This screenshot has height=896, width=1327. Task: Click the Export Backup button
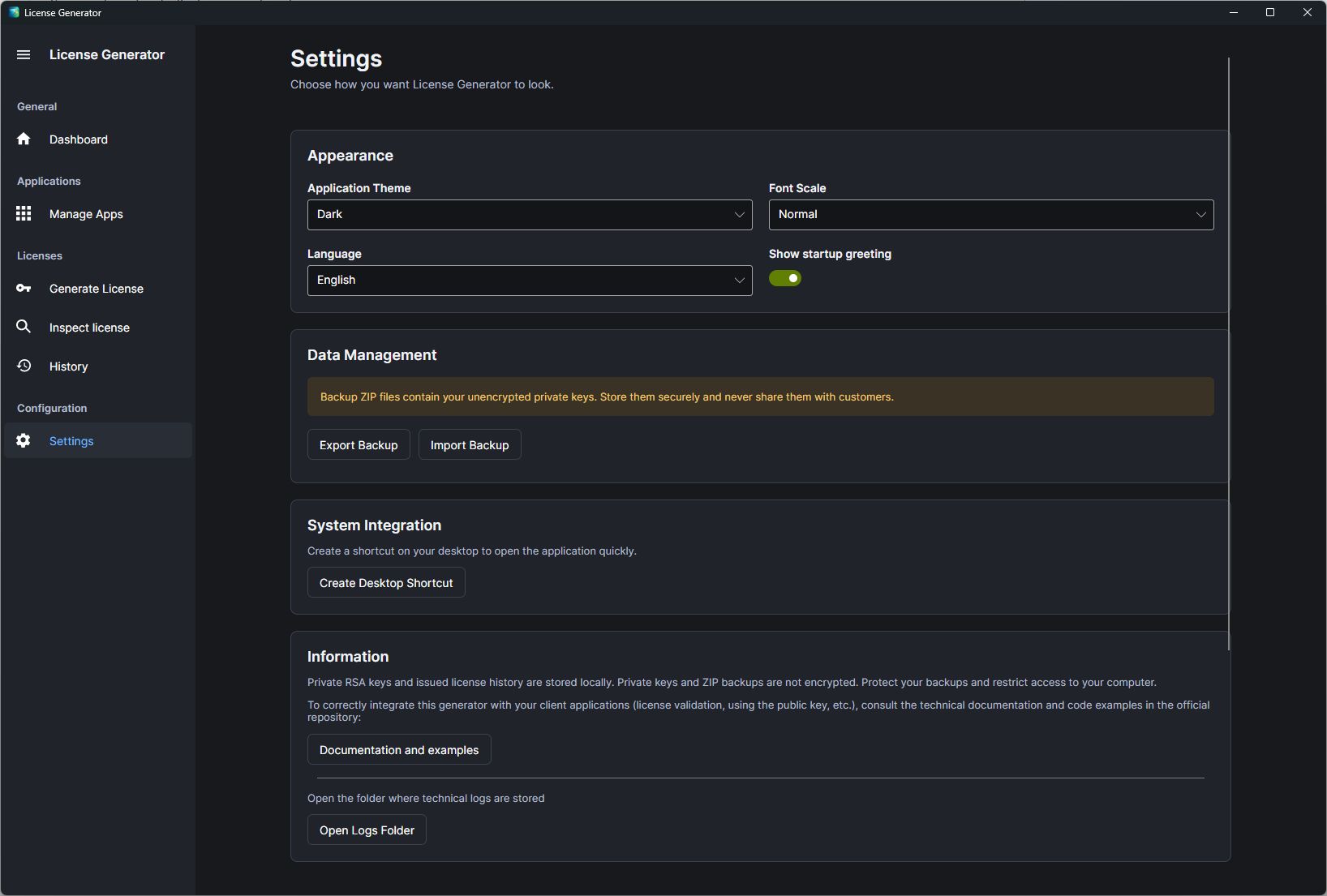pyautogui.click(x=359, y=445)
